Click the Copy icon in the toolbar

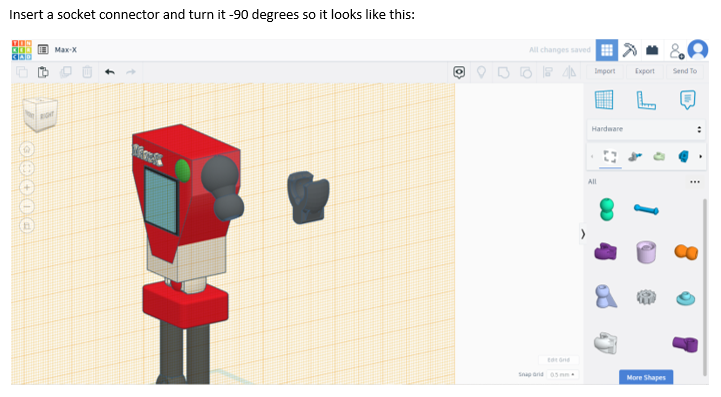click(22, 72)
